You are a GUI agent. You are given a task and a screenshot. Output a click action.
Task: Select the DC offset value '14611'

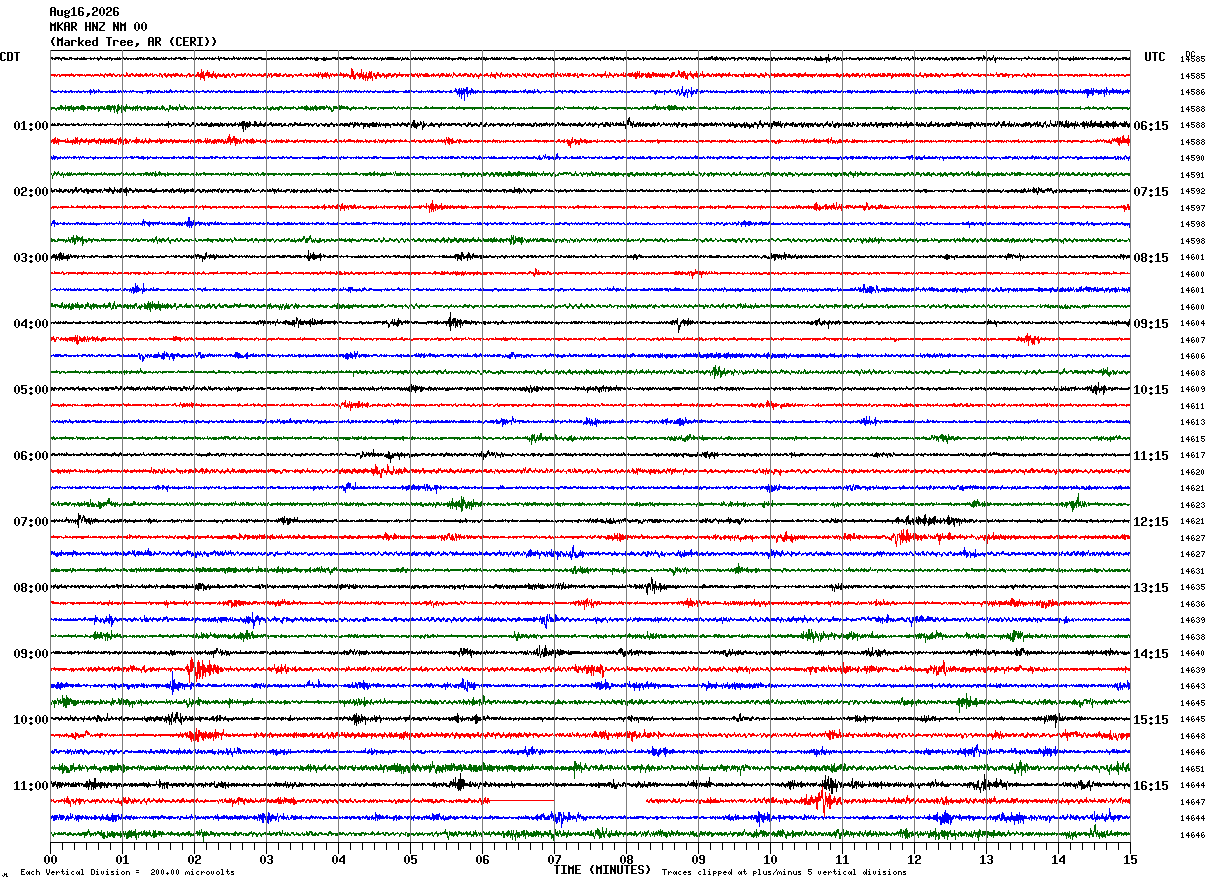tap(1192, 406)
